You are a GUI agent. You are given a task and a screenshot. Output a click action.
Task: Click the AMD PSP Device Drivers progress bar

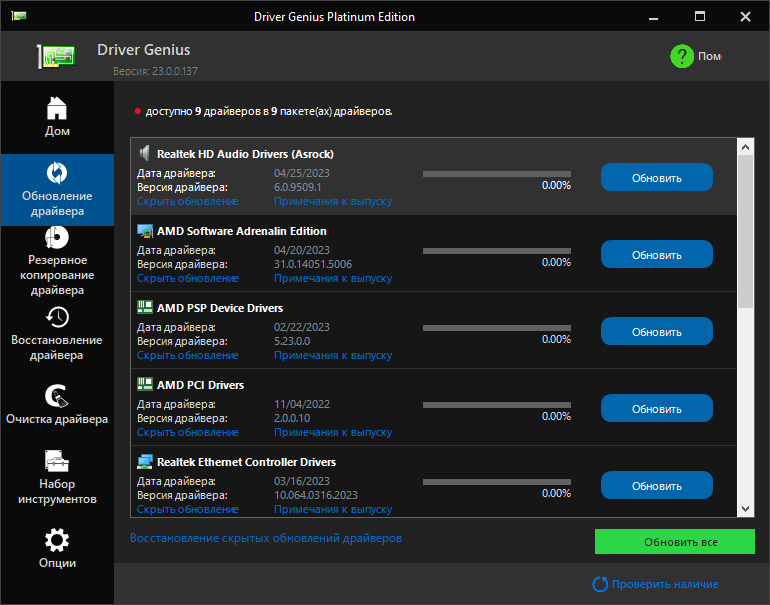point(496,328)
